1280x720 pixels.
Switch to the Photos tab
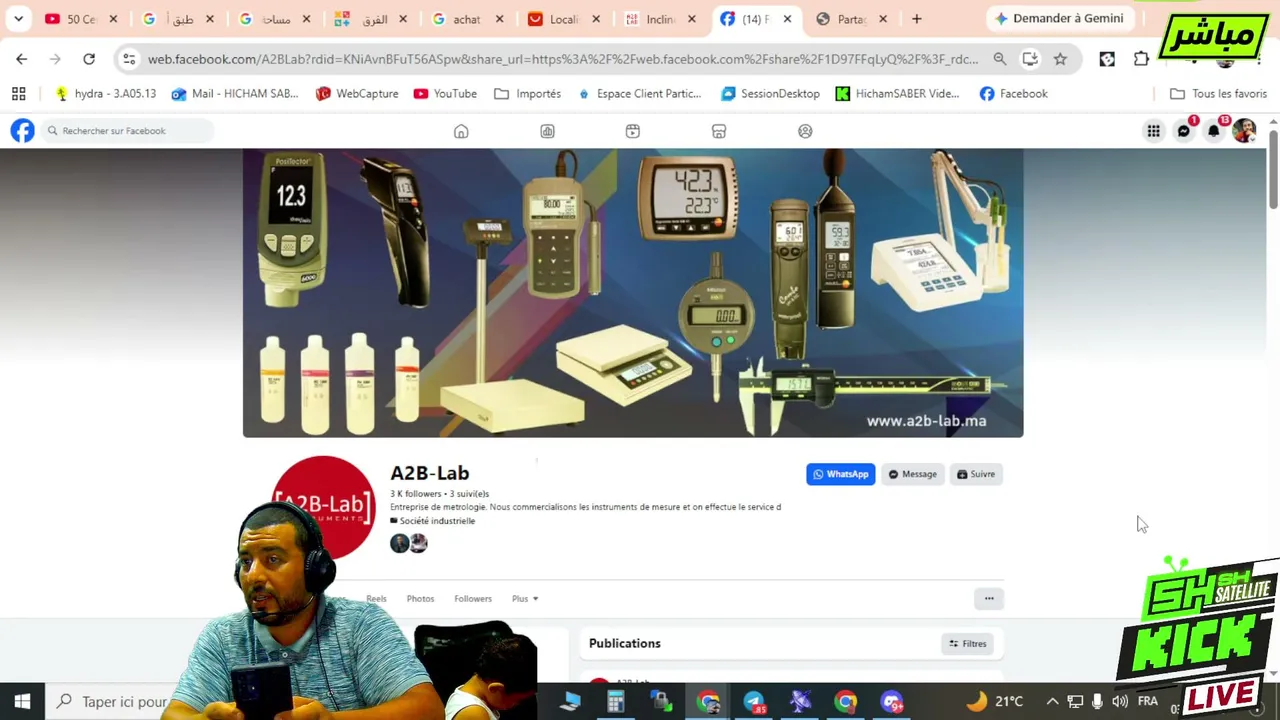420,599
